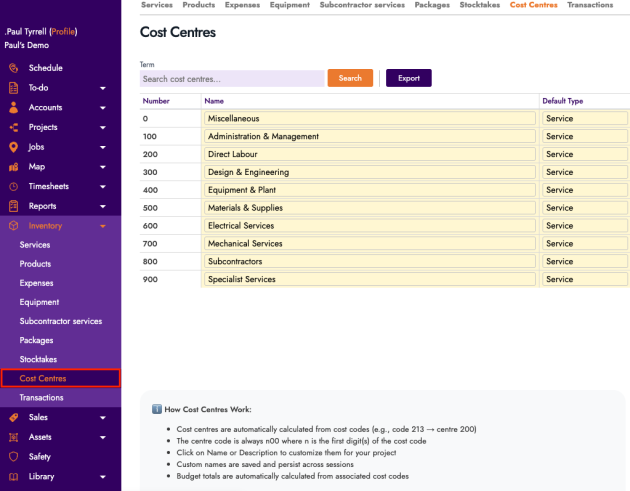Collapse the Inventory section arrow
The width and height of the screenshot is (630, 491).
[x=102, y=227]
